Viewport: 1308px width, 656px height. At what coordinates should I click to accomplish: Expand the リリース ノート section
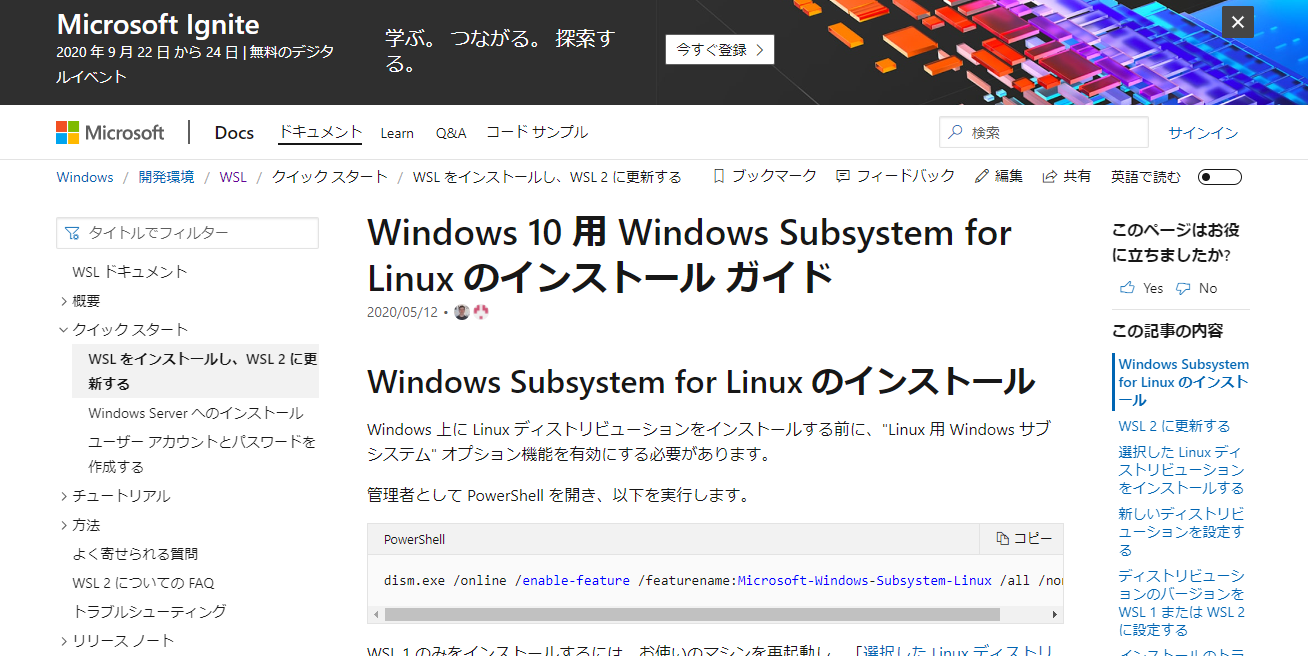tap(64, 641)
